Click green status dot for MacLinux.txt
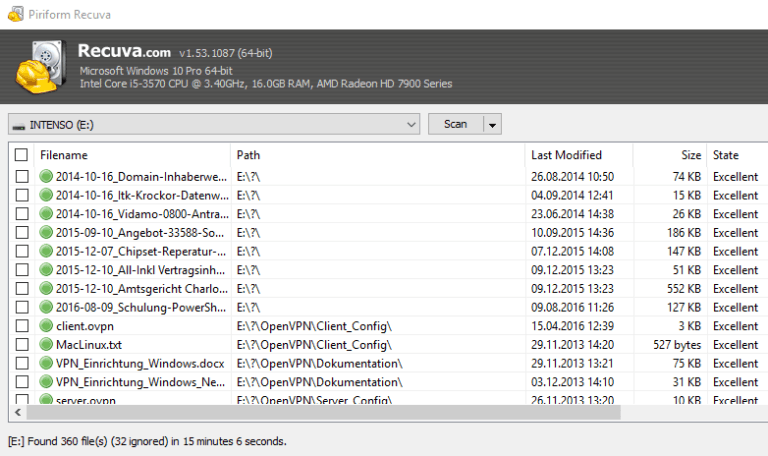 click(x=46, y=344)
